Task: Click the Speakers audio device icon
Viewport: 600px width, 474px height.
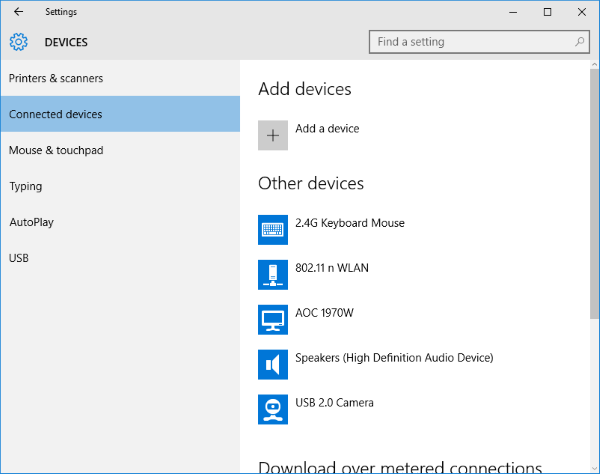Action: pyautogui.click(x=273, y=365)
